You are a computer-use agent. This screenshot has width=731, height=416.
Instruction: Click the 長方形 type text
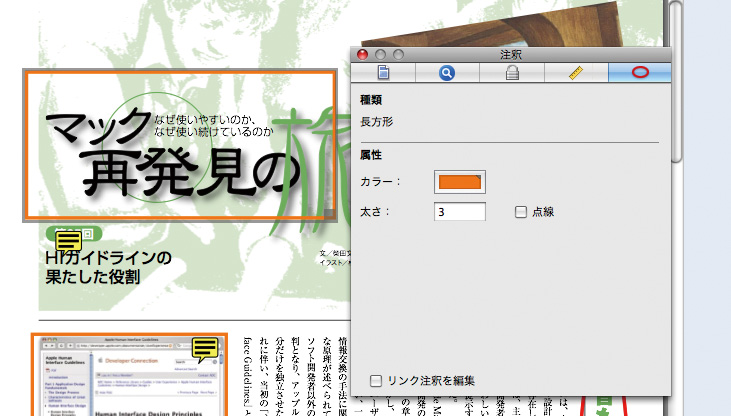tap(377, 122)
